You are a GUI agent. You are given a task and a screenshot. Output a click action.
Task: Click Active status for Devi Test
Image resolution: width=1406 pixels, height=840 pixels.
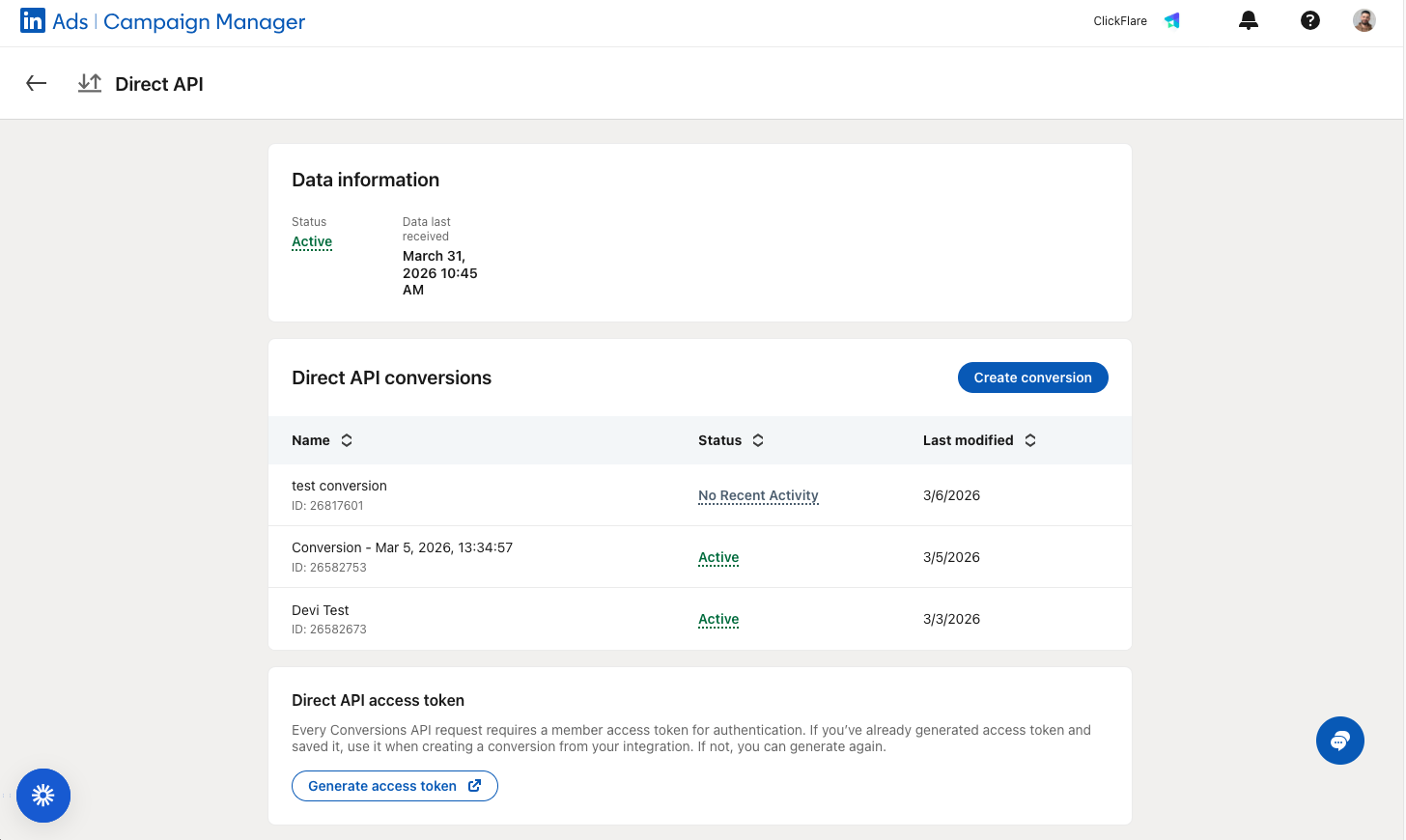[718, 620]
